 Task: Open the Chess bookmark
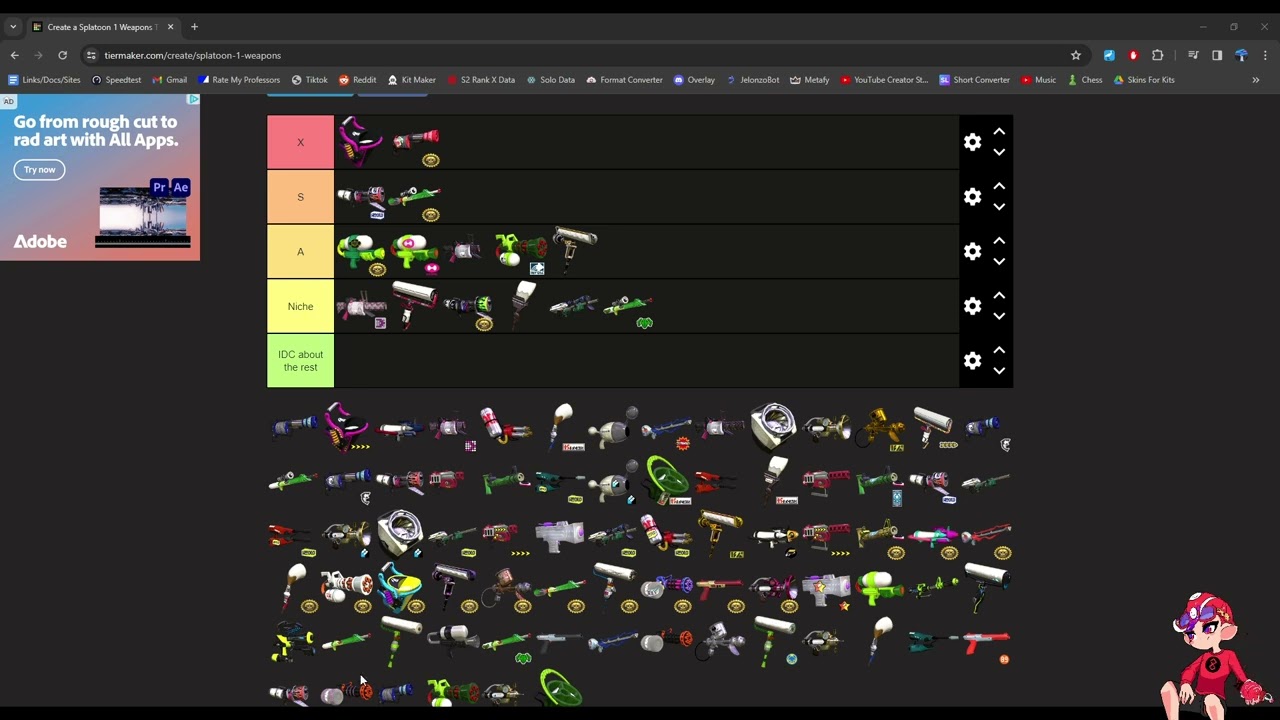pyautogui.click(x=1084, y=80)
